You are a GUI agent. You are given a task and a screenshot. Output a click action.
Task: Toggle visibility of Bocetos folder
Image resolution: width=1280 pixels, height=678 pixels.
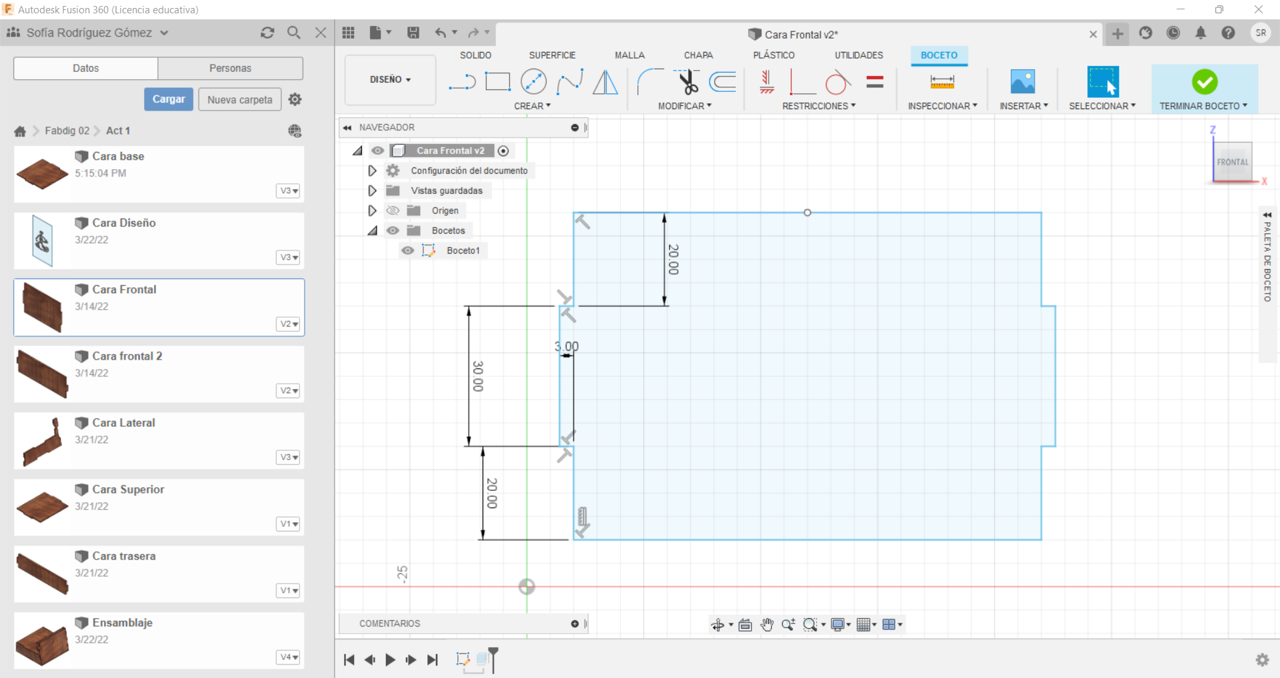coord(393,231)
